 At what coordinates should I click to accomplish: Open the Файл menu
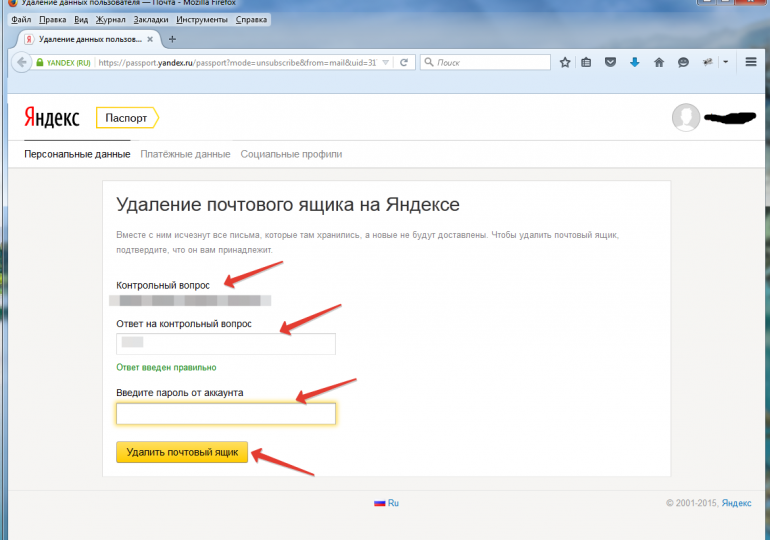21,19
